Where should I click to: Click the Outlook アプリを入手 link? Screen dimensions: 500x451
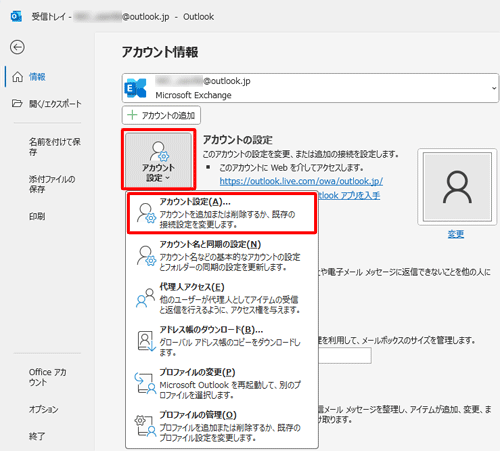349,195
